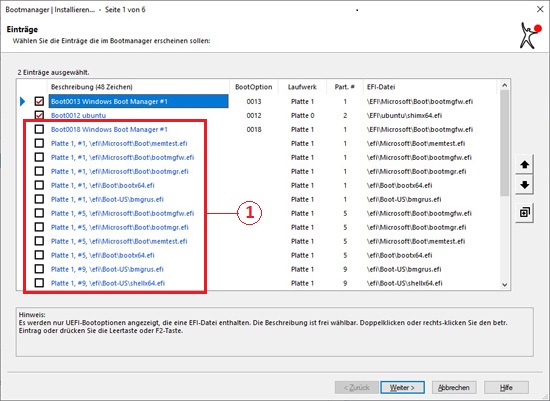Click the duplicate entry icon button
The width and height of the screenshot is (550, 401).
pyautogui.click(x=524, y=212)
